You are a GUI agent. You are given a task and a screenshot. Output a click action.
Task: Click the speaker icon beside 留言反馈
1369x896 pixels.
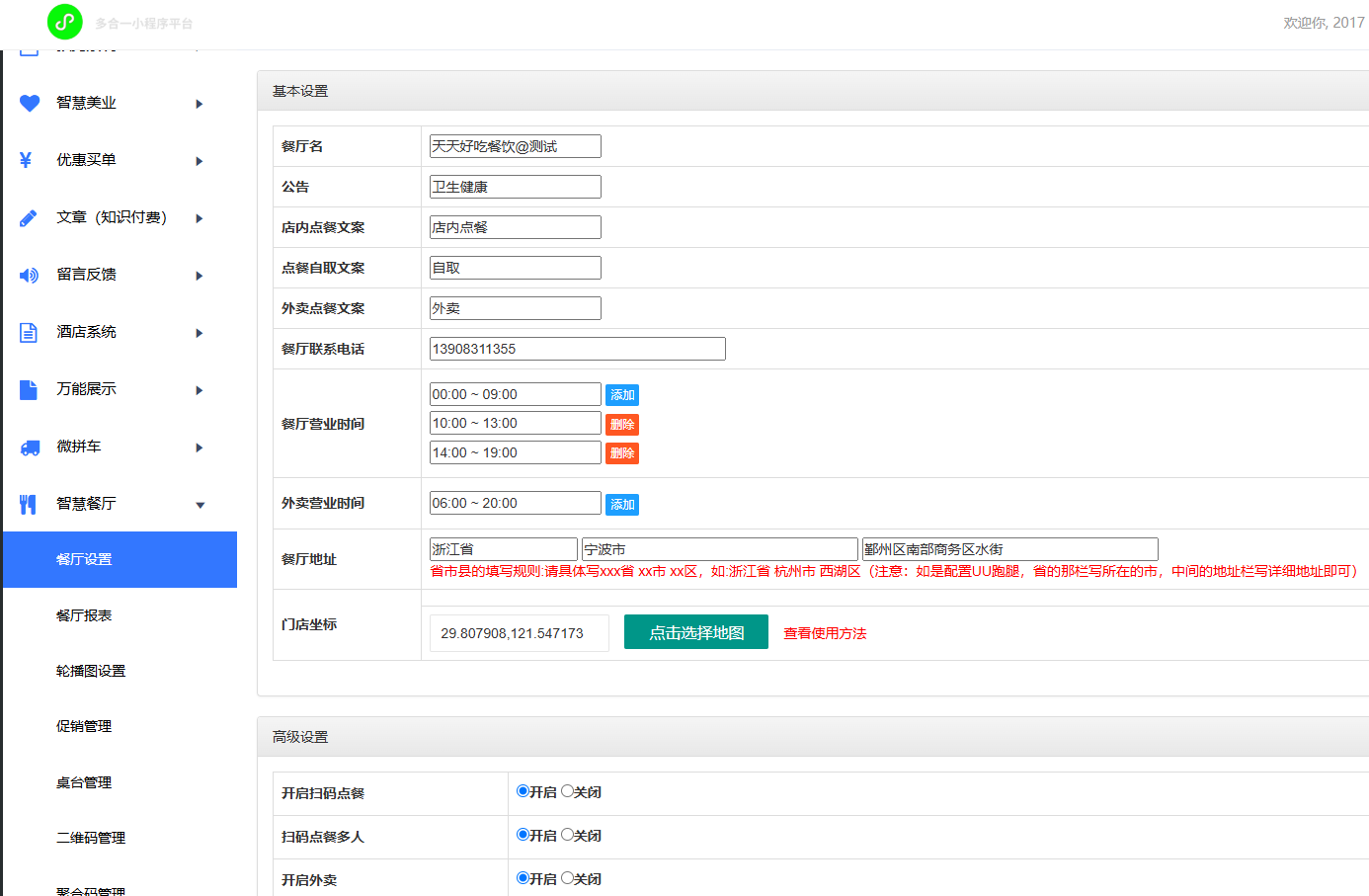tap(30, 275)
